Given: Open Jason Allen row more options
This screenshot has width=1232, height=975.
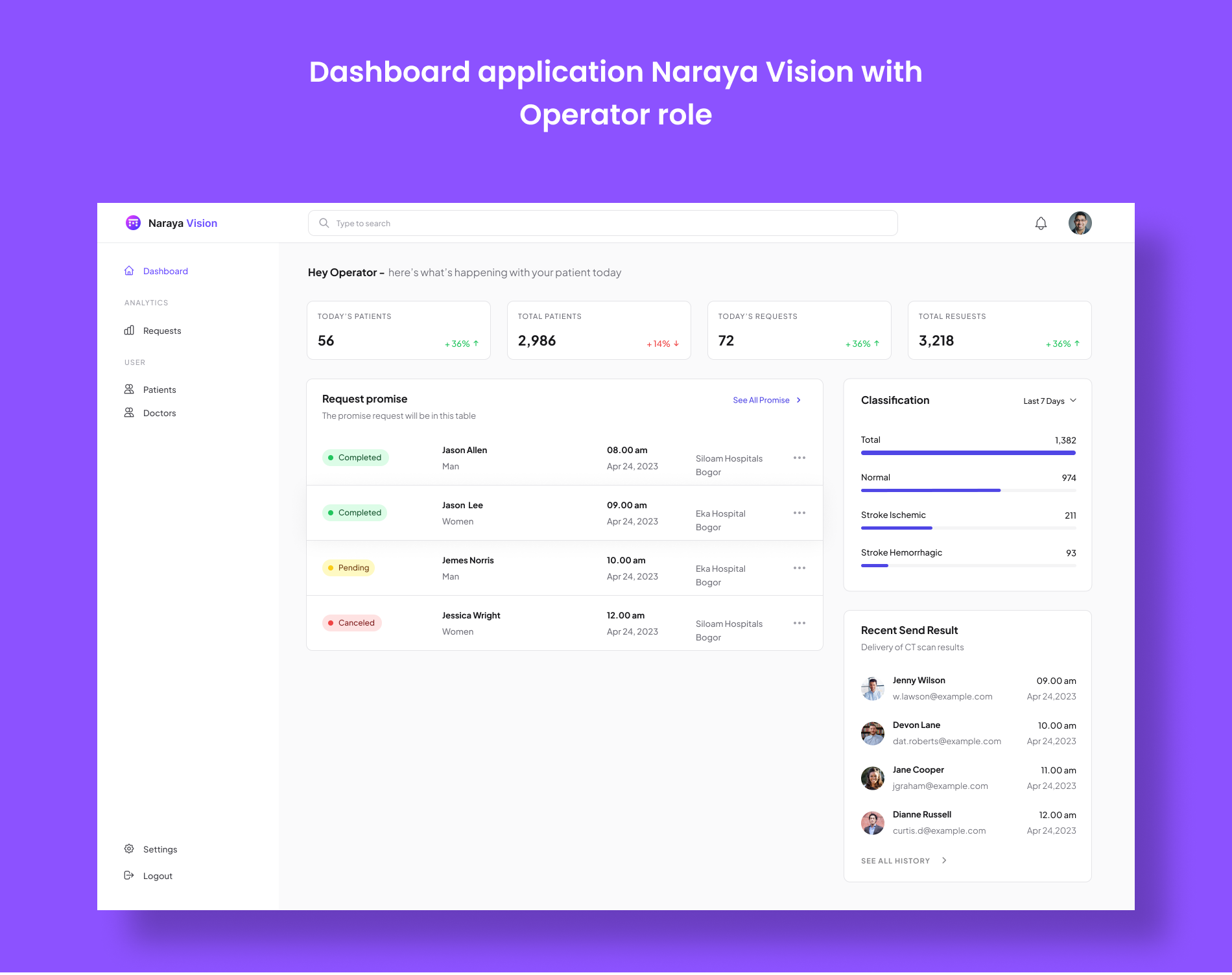Looking at the screenshot, I should (800, 458).
